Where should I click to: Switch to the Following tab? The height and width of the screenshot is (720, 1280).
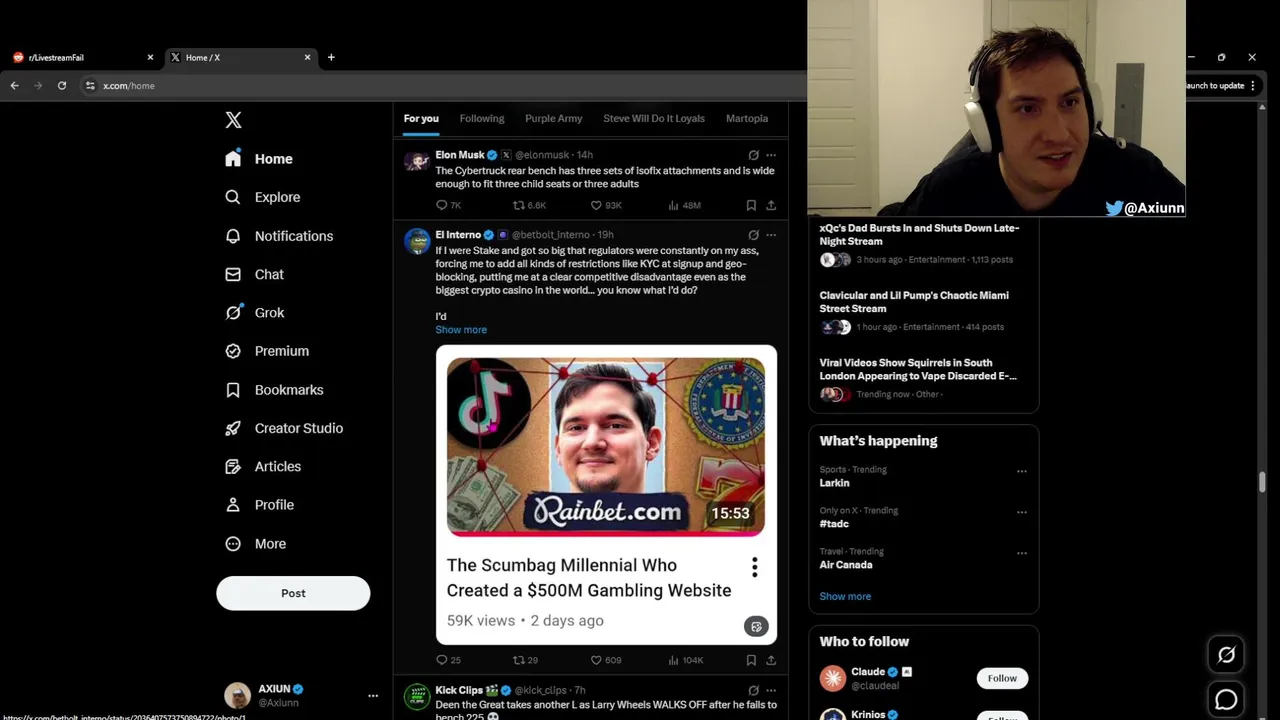coord(482,118)
